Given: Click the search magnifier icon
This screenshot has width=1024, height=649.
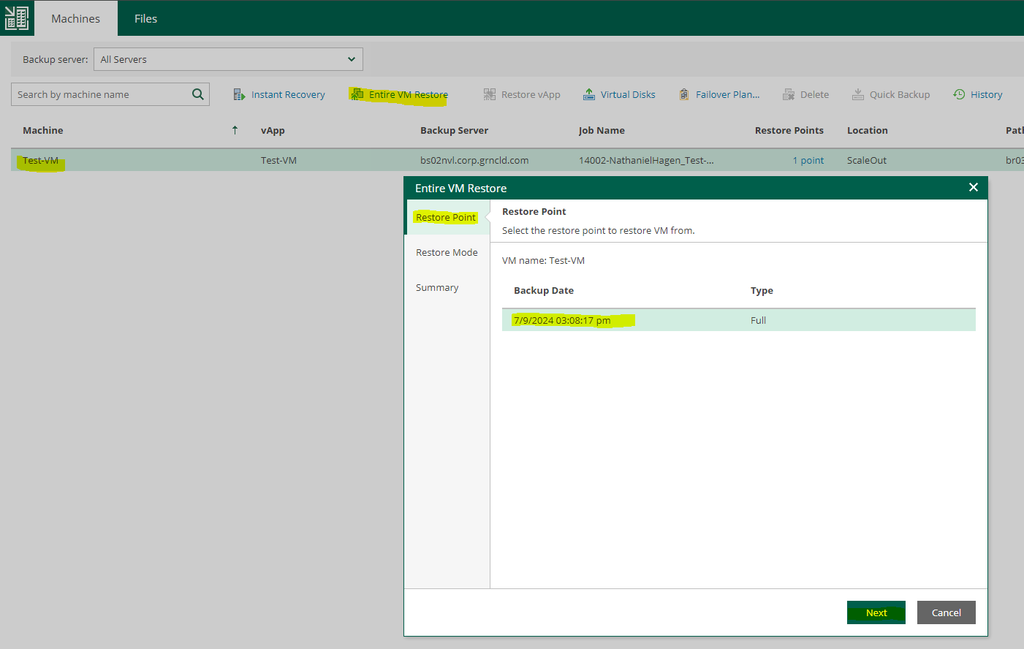Looking at the screenshot, I should [x=197, y=95].
